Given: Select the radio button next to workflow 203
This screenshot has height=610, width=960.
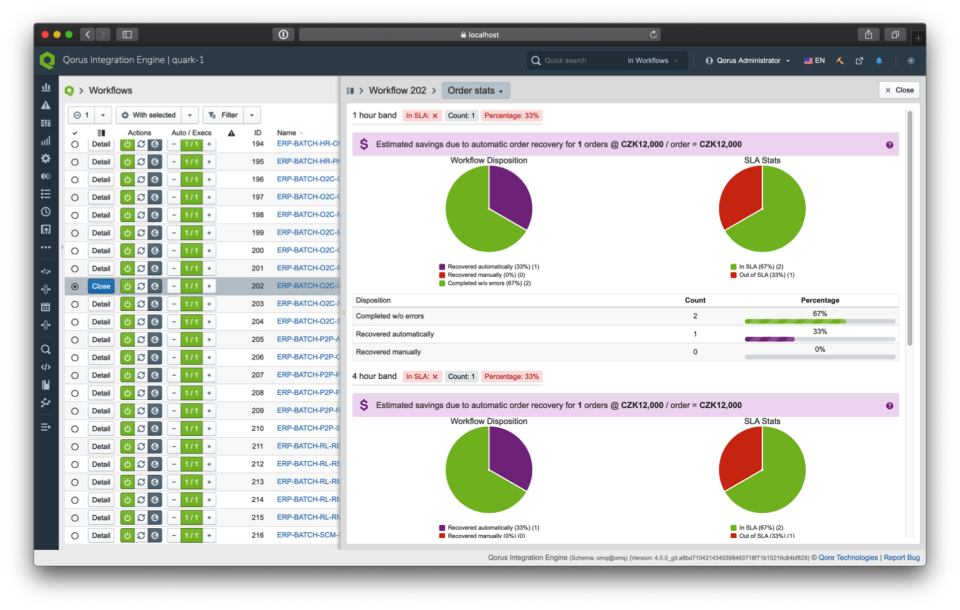Looking at the screenshot, I should (74, 303).
